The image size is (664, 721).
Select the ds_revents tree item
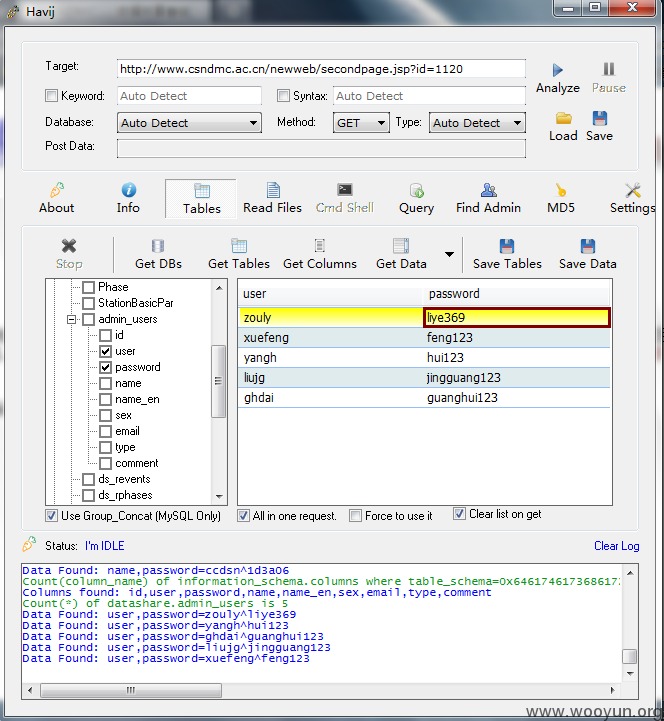click(x=124, y=479)
